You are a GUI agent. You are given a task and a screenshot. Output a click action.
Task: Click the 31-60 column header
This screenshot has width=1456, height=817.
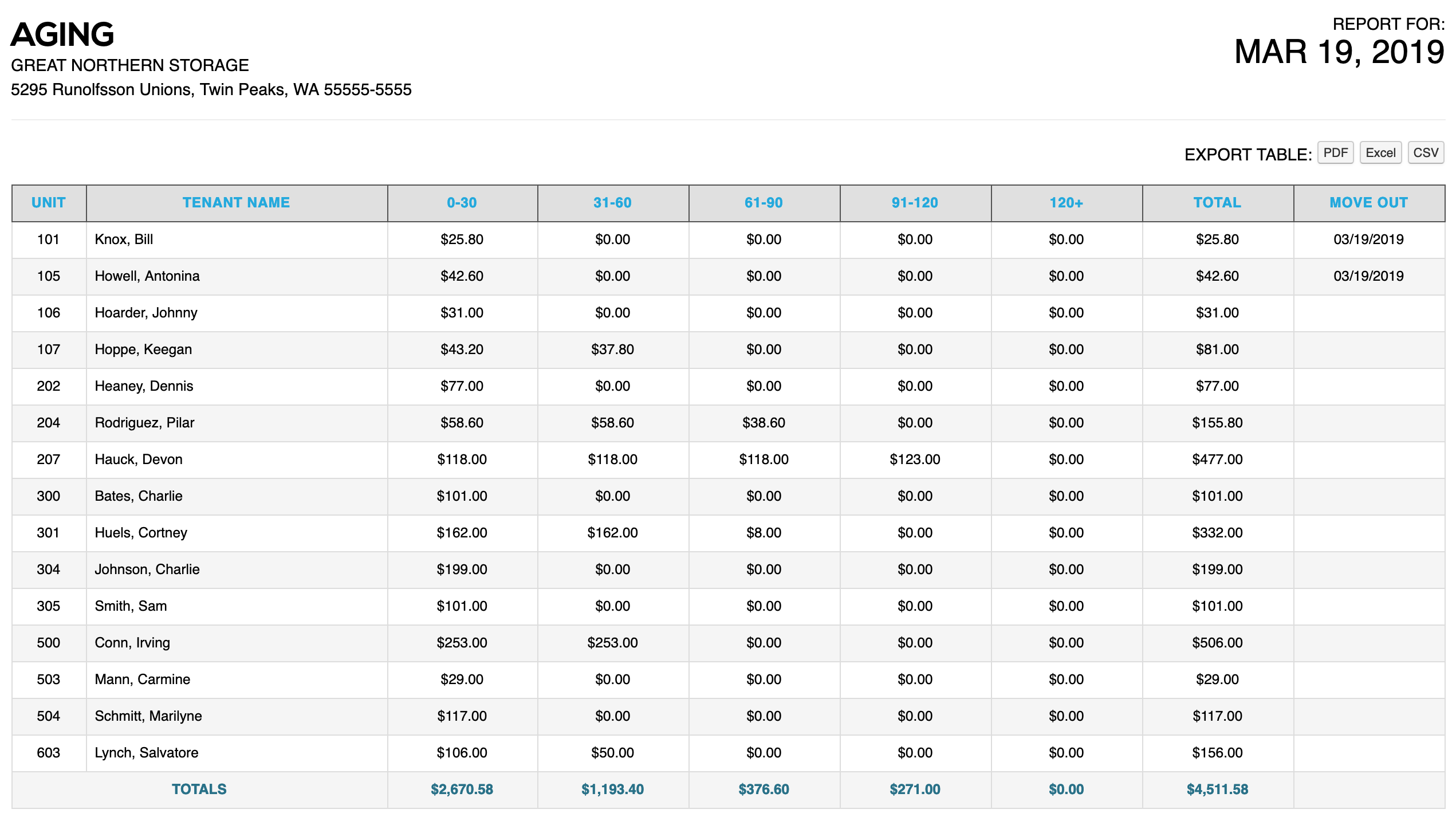612,203
